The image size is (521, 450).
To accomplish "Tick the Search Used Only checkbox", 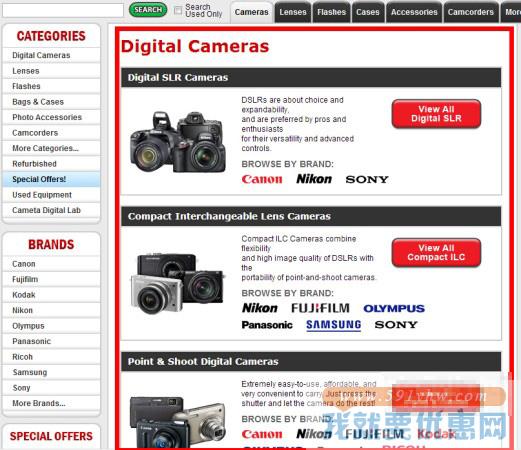I will 178,10.
